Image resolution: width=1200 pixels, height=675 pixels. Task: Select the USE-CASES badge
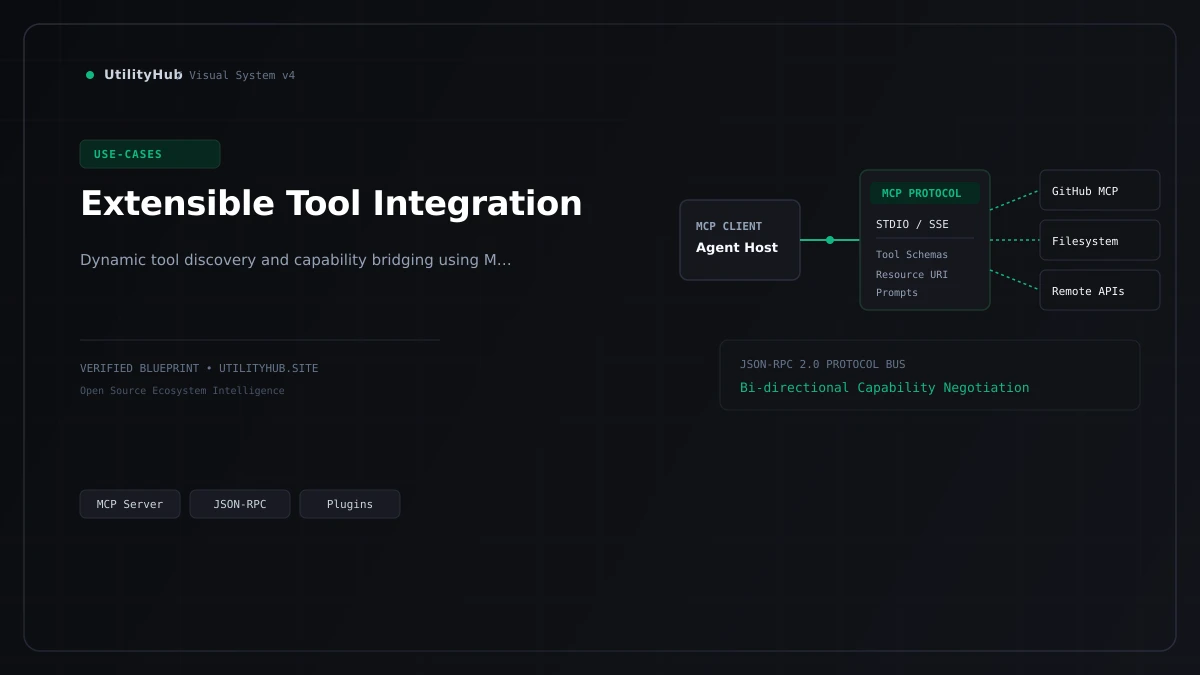pyautogui.click(x=150, y=154)
